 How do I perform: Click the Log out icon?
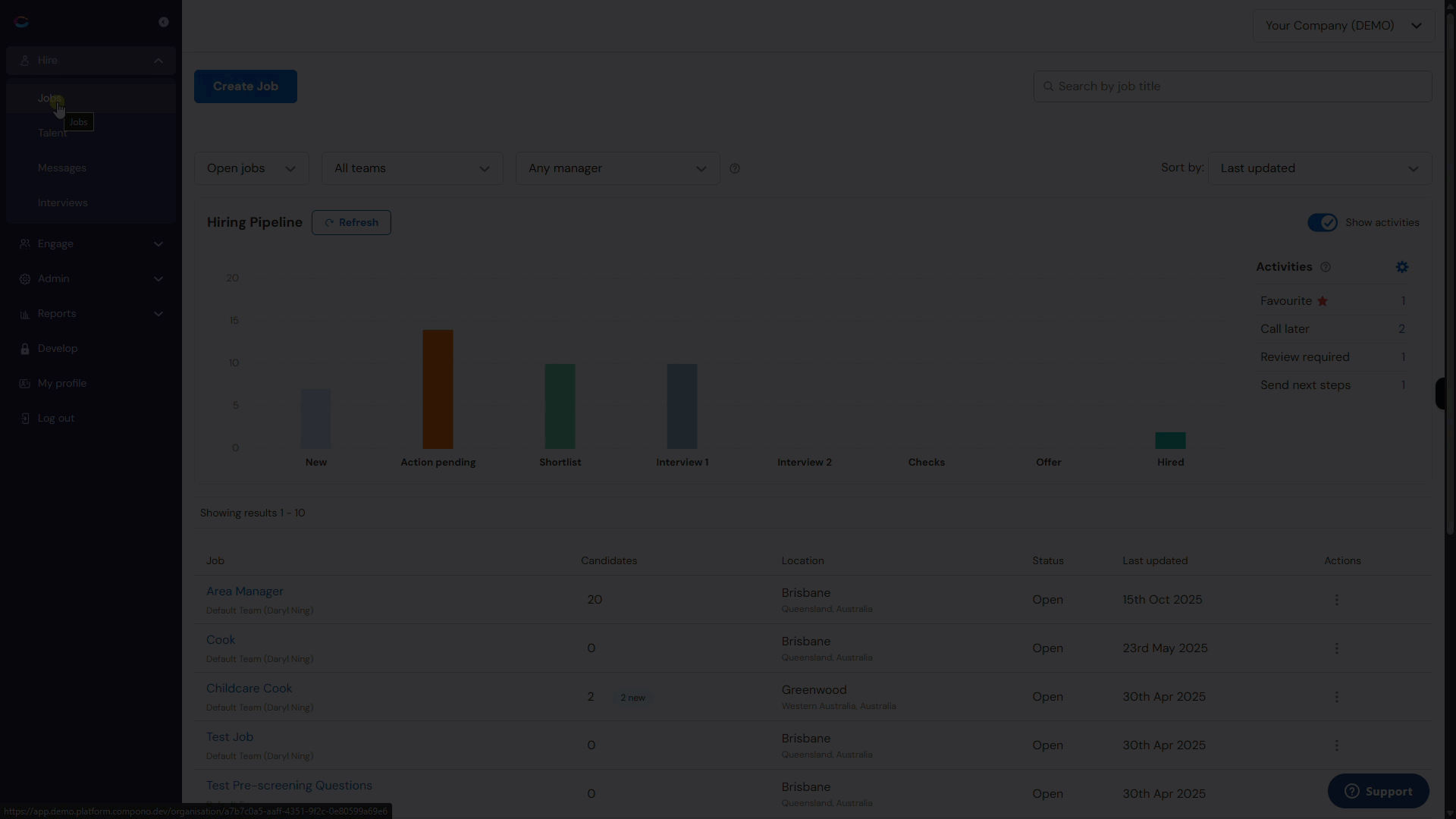(x=25, y=419)
